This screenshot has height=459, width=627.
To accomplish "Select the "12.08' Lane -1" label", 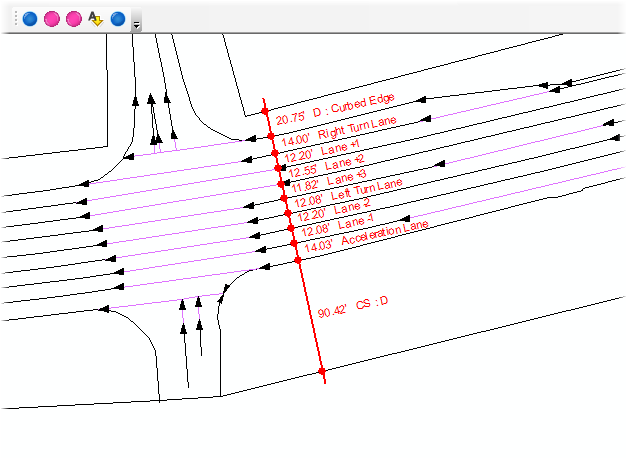I will pos(337,225).
